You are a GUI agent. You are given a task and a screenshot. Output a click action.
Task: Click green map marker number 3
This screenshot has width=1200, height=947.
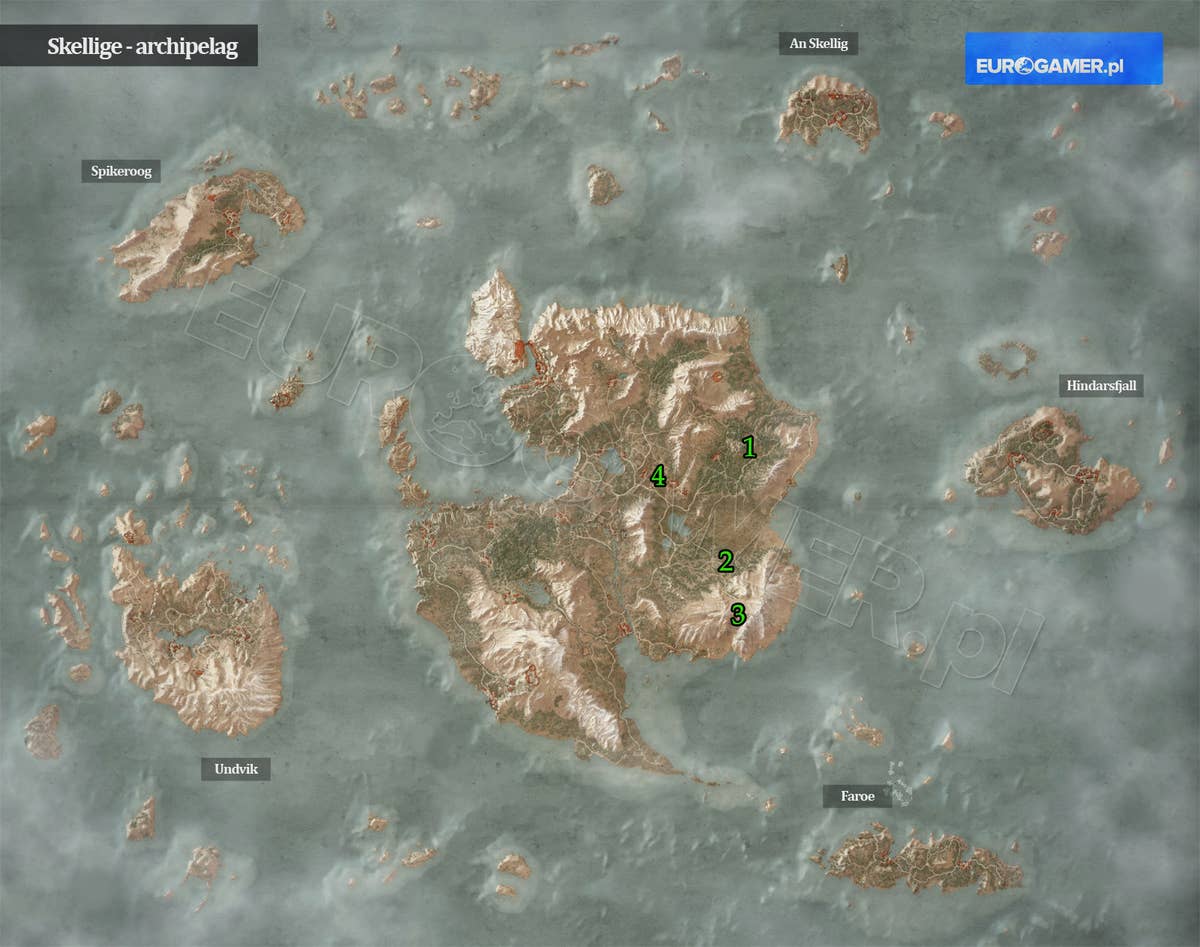pyautogui.click(x=738, y=614)
